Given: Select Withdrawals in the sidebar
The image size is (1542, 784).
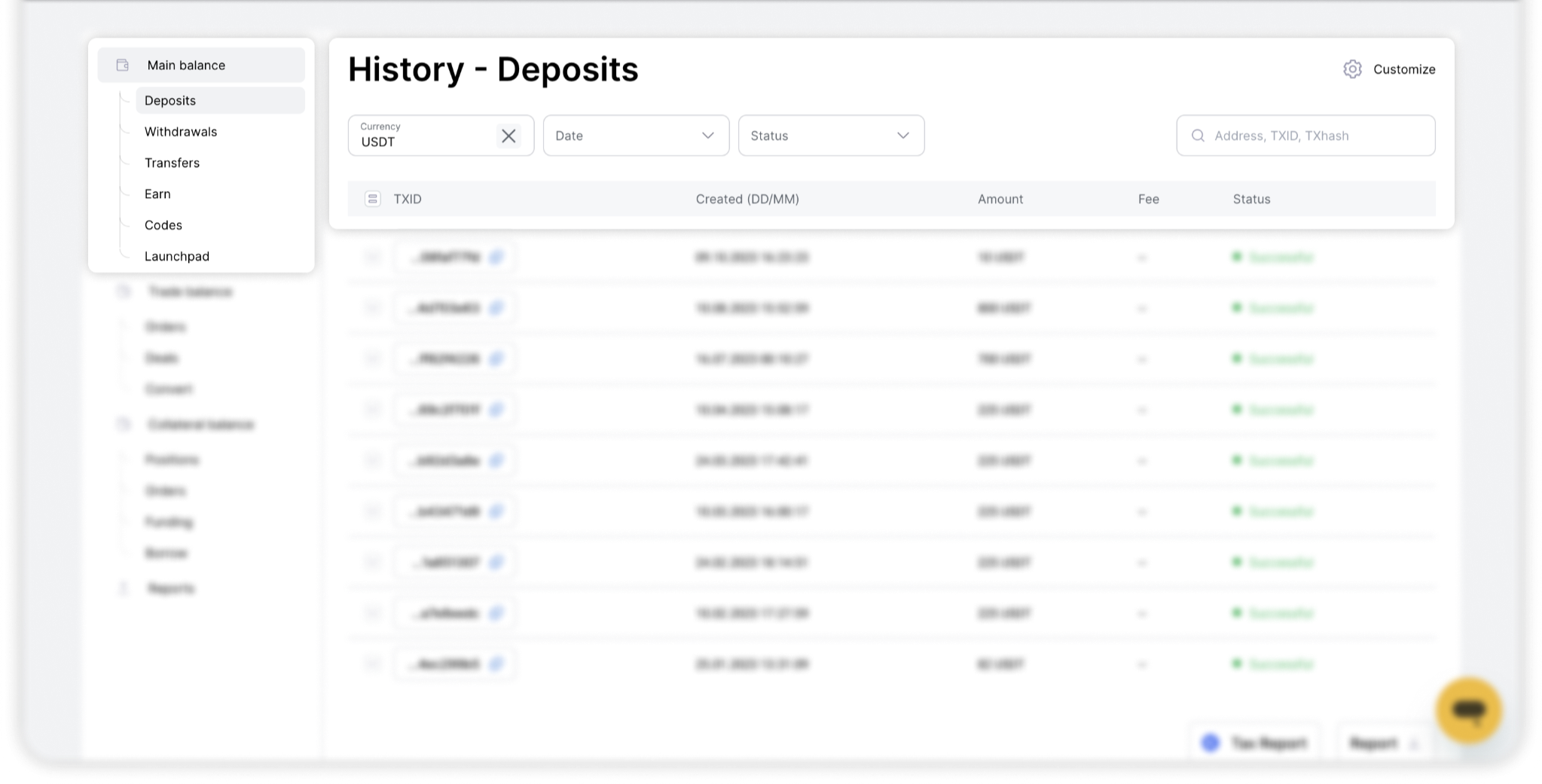Looking at the screenshot, I should click(181, 132).
